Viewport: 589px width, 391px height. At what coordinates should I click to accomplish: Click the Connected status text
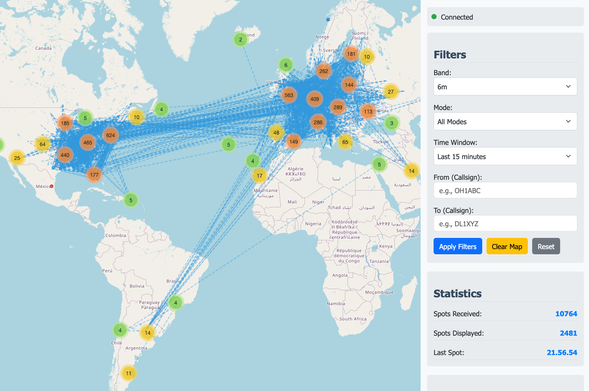click(456, 17)
